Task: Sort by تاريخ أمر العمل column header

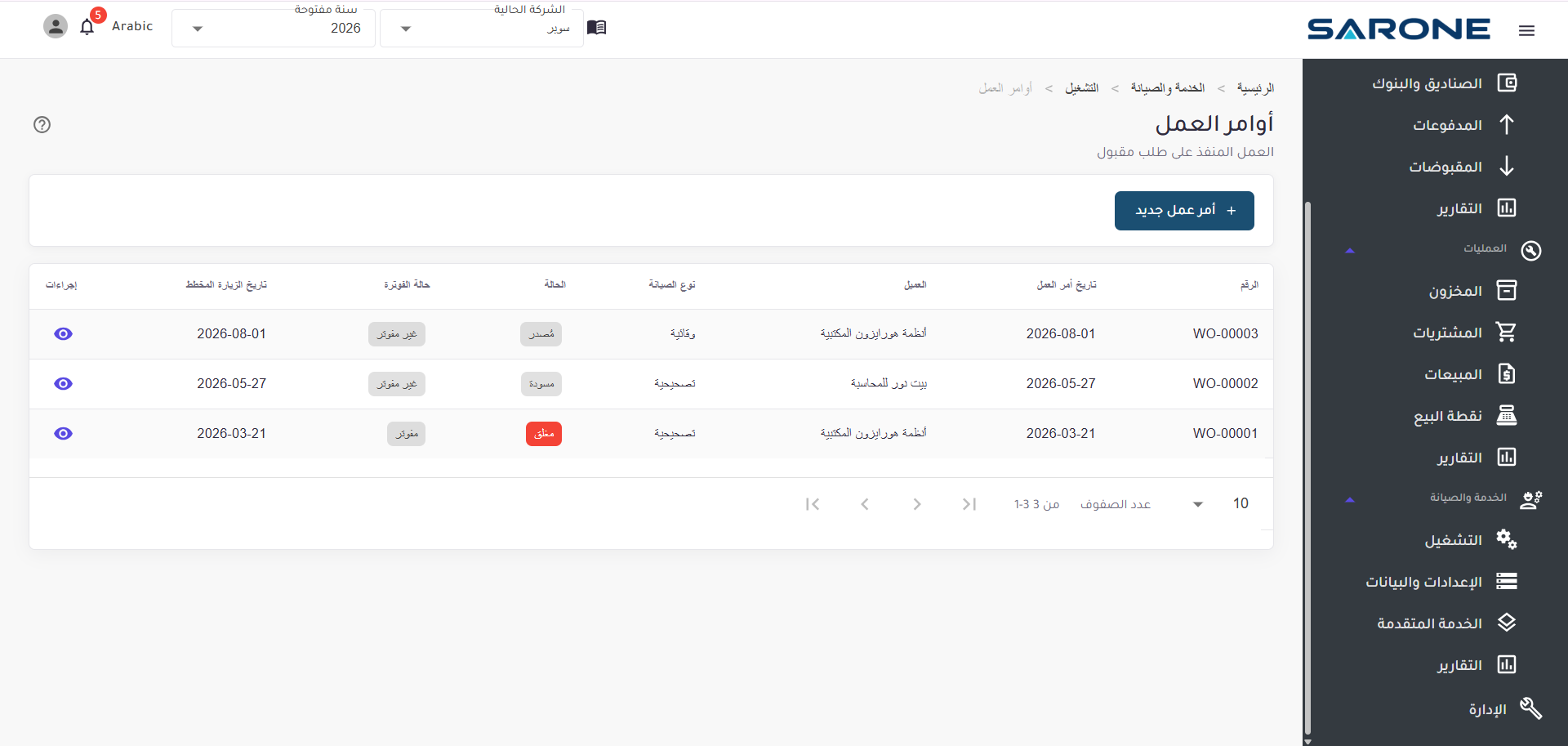Action: click(x=1067, y=284)
